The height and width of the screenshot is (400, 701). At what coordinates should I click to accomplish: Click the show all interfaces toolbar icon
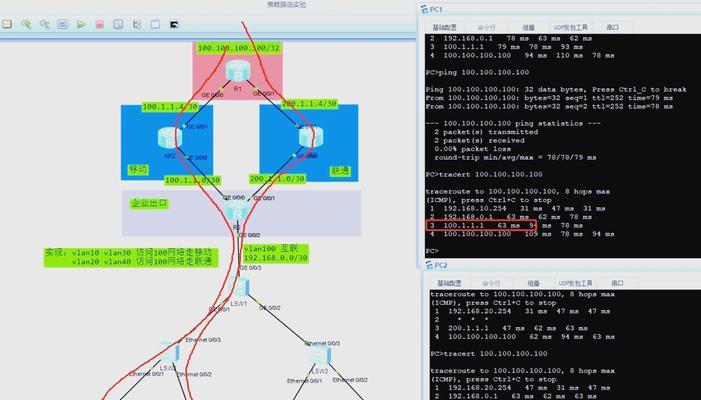[137, 24]
